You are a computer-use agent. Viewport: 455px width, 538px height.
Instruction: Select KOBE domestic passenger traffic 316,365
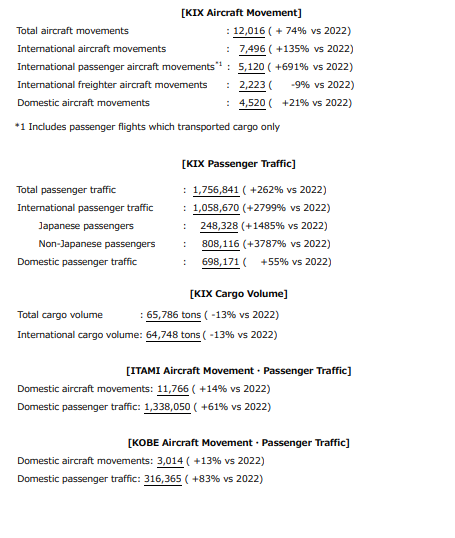point(163,479)
